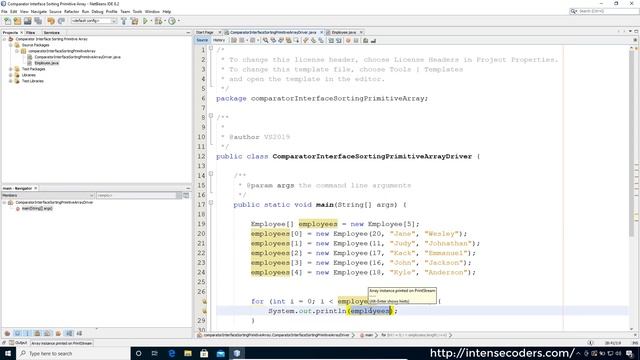This screenshot has width=640, height=360.
Task: Click editor Start Macro Recording red icon
Action: [348, 40]
